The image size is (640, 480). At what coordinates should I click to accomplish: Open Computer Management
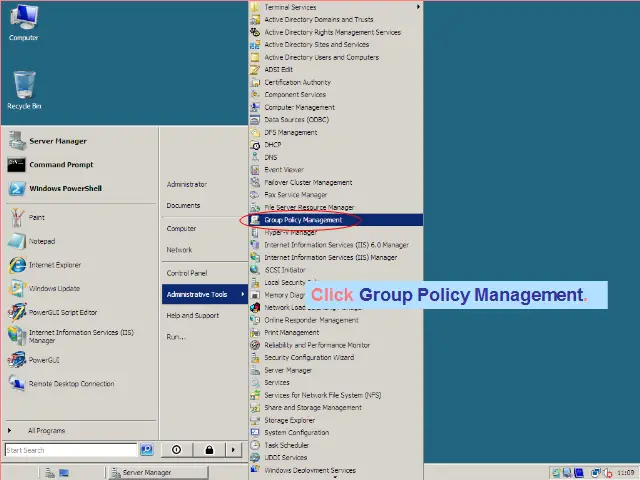(336, 107)
